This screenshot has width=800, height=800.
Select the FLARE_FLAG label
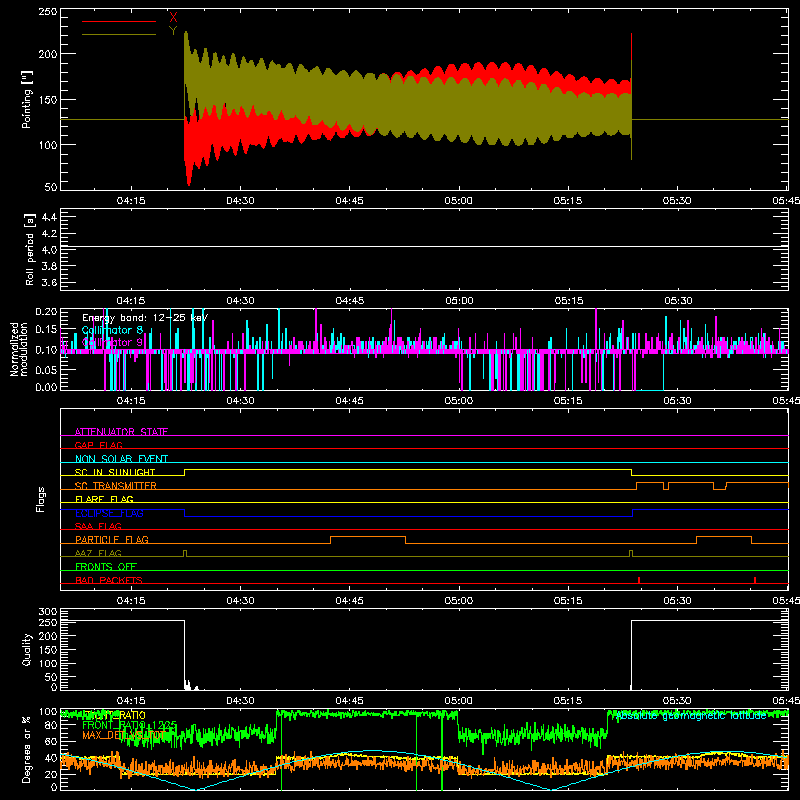[104, 499]
